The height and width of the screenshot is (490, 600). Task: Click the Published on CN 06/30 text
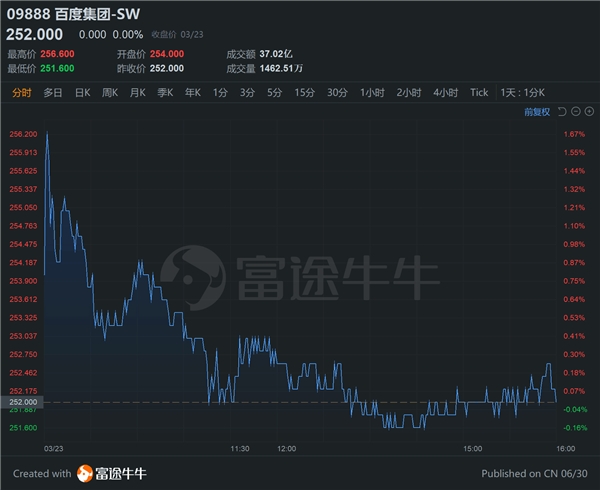tap(534, 474)
